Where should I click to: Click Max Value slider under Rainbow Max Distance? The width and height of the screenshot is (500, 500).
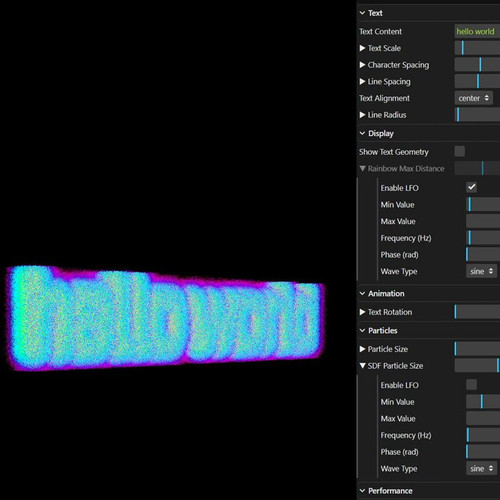(483, 221)
